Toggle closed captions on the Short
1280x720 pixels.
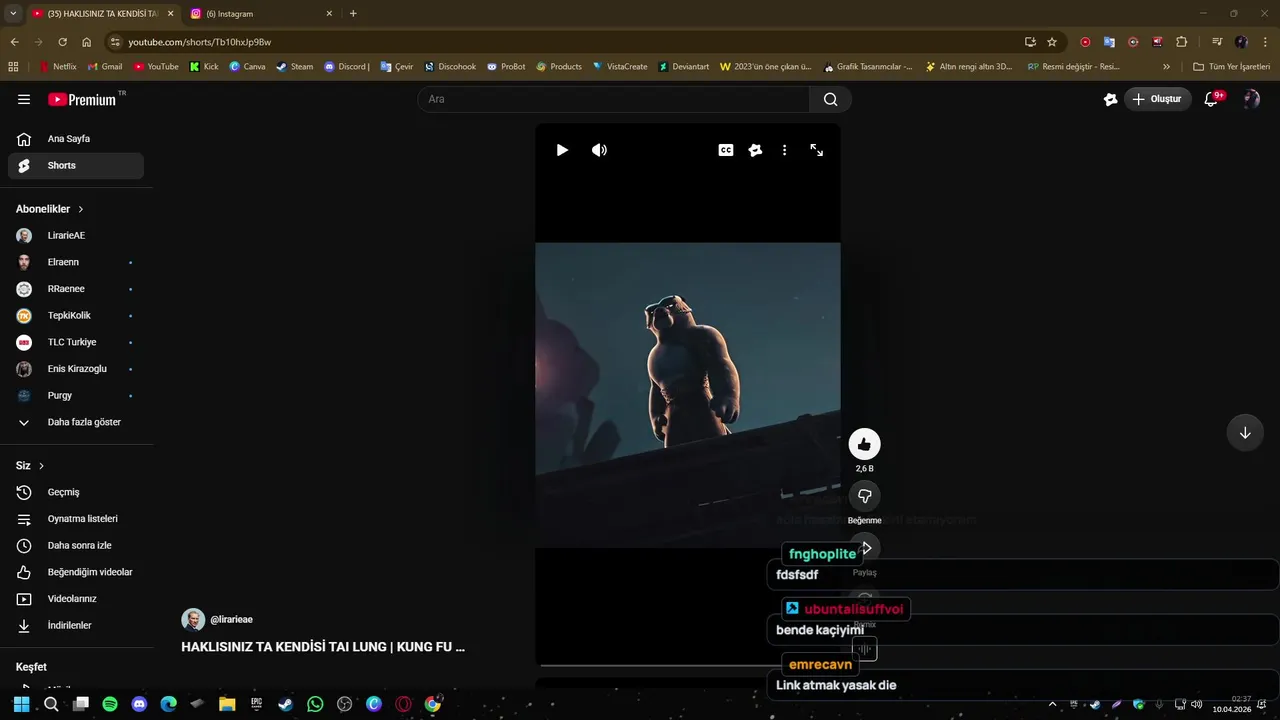pyautogui.click(x=726, y=150)
